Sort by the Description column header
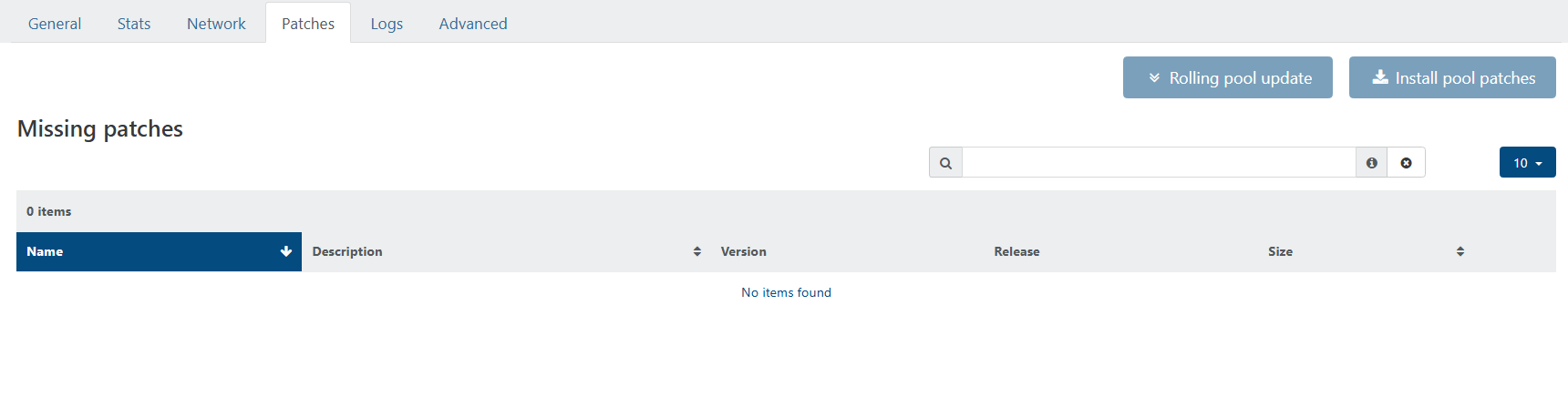Image resolution: width=1568 pixels, height=397 pixels. 347,252
